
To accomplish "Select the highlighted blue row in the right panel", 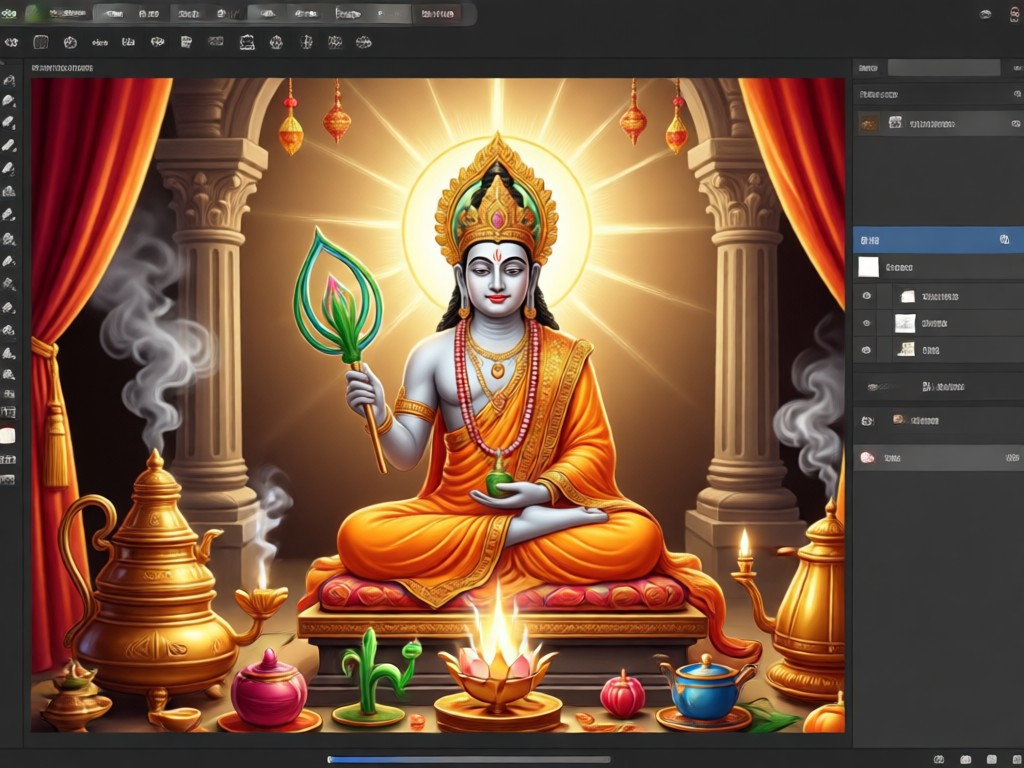I will (938, 240).
